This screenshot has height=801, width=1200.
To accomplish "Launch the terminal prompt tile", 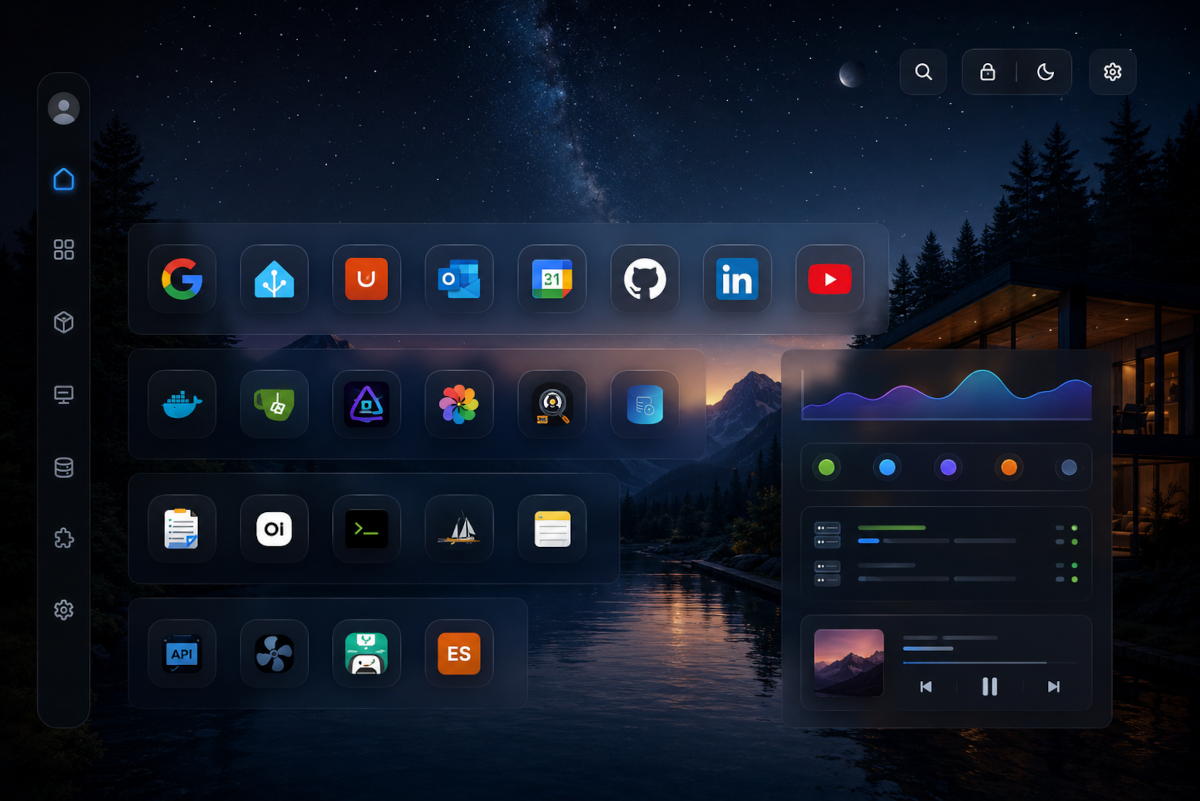I will coord(367,529).
